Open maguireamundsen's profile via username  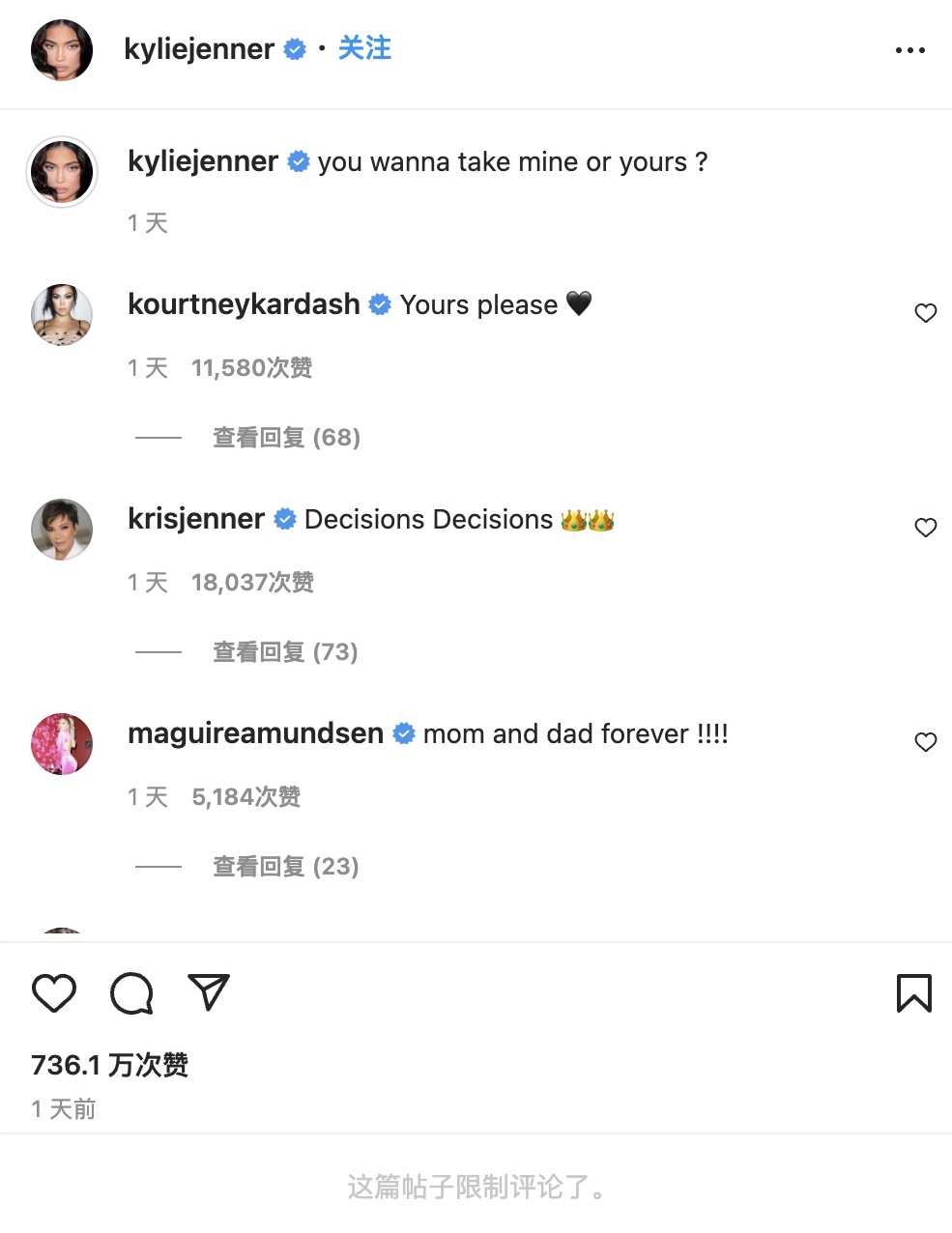pyautogui.click(x=255, y=733)
